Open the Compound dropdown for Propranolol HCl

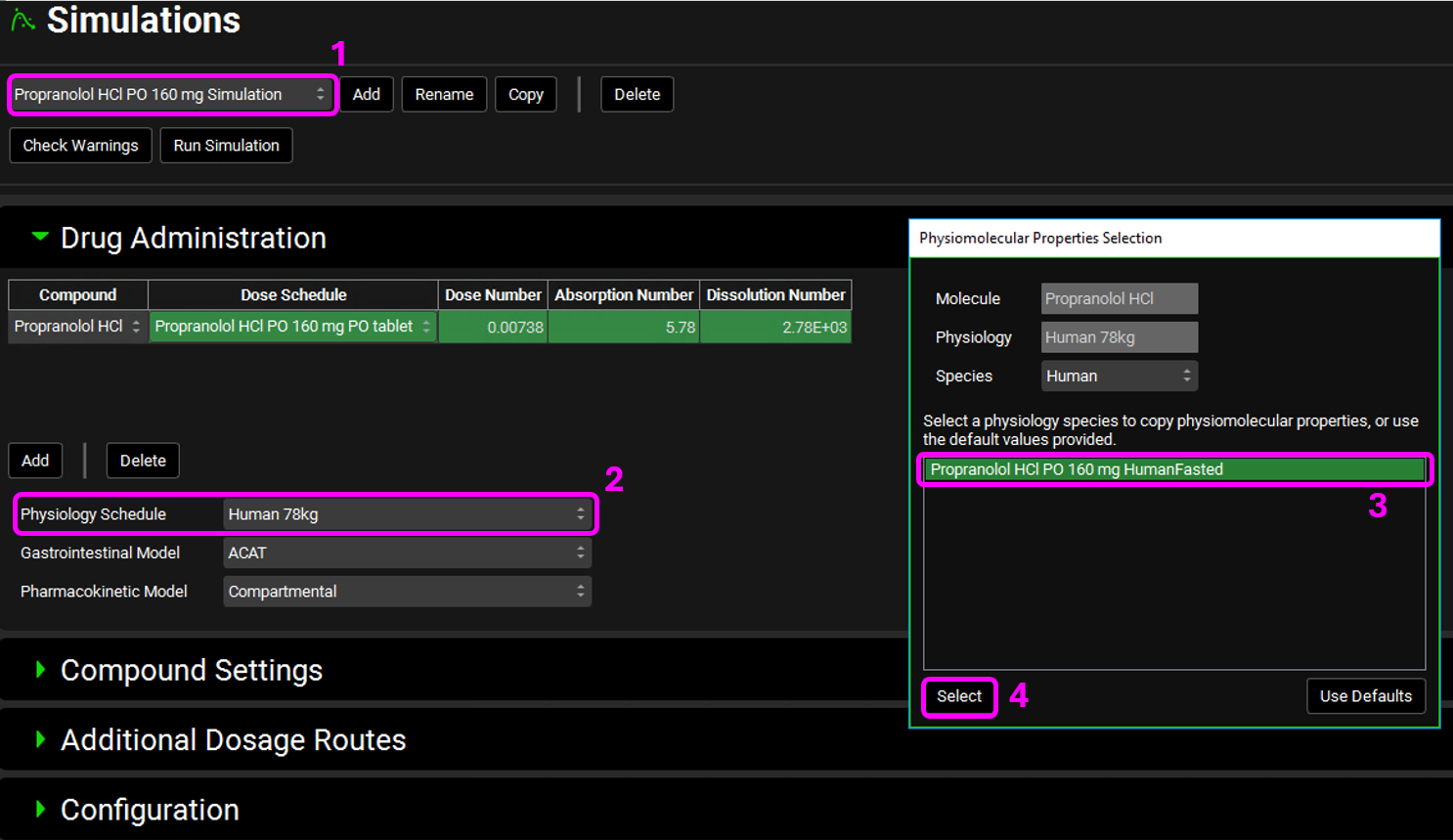click(x=78, y=327)
